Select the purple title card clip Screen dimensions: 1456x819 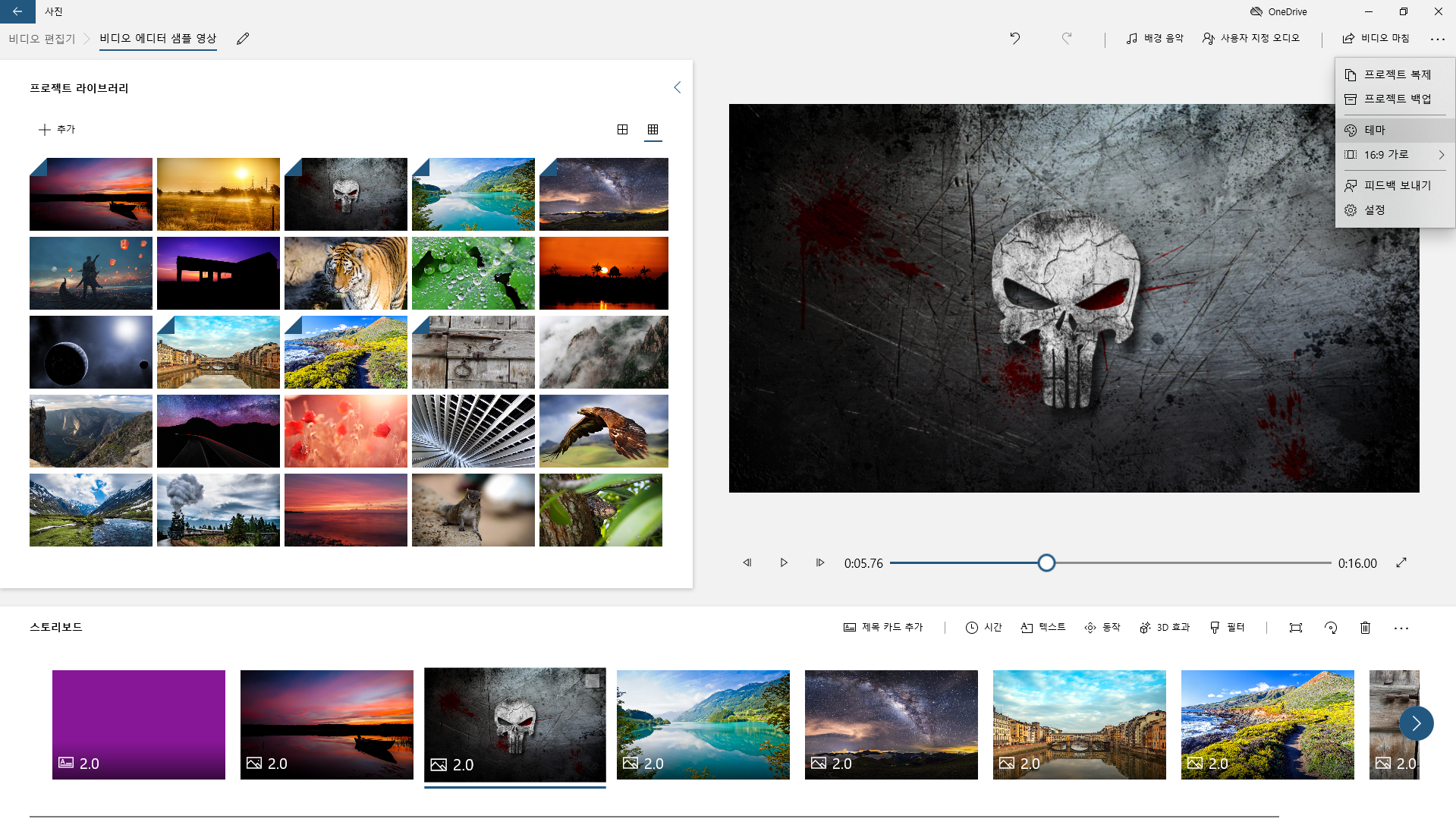[x=139, y=724]
